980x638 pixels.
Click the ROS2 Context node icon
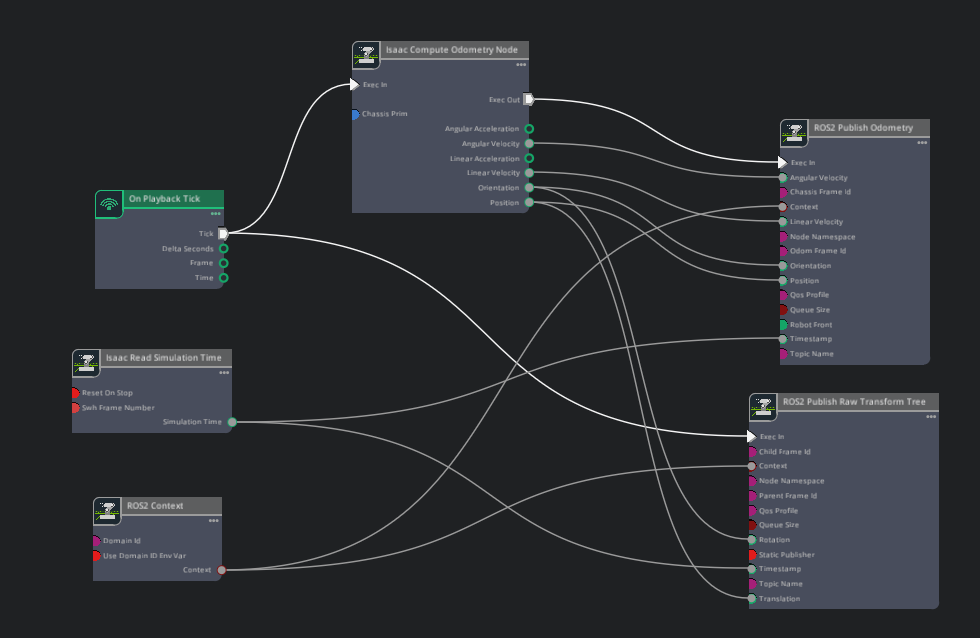(107, 511)
